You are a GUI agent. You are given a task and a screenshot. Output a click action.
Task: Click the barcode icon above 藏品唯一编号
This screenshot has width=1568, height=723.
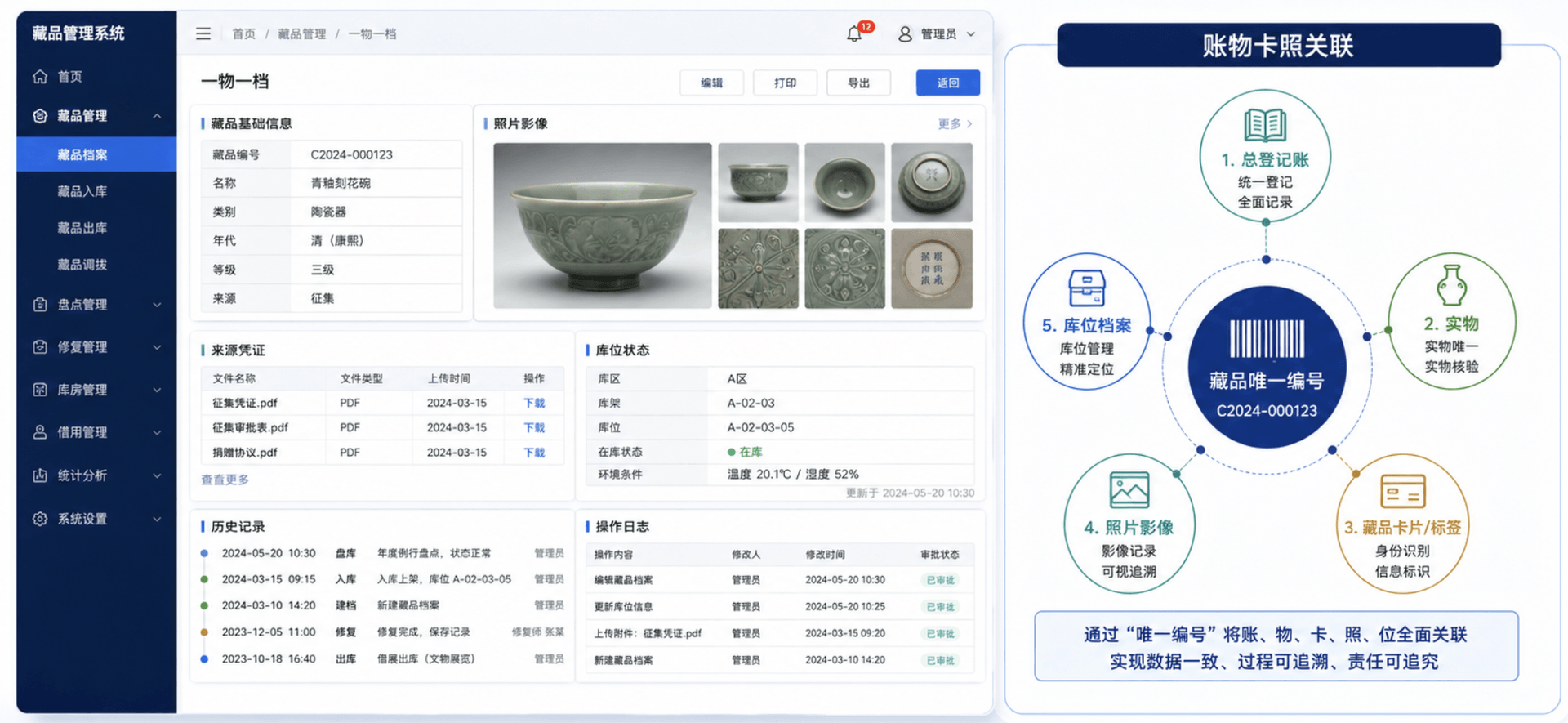point(1267,338)
